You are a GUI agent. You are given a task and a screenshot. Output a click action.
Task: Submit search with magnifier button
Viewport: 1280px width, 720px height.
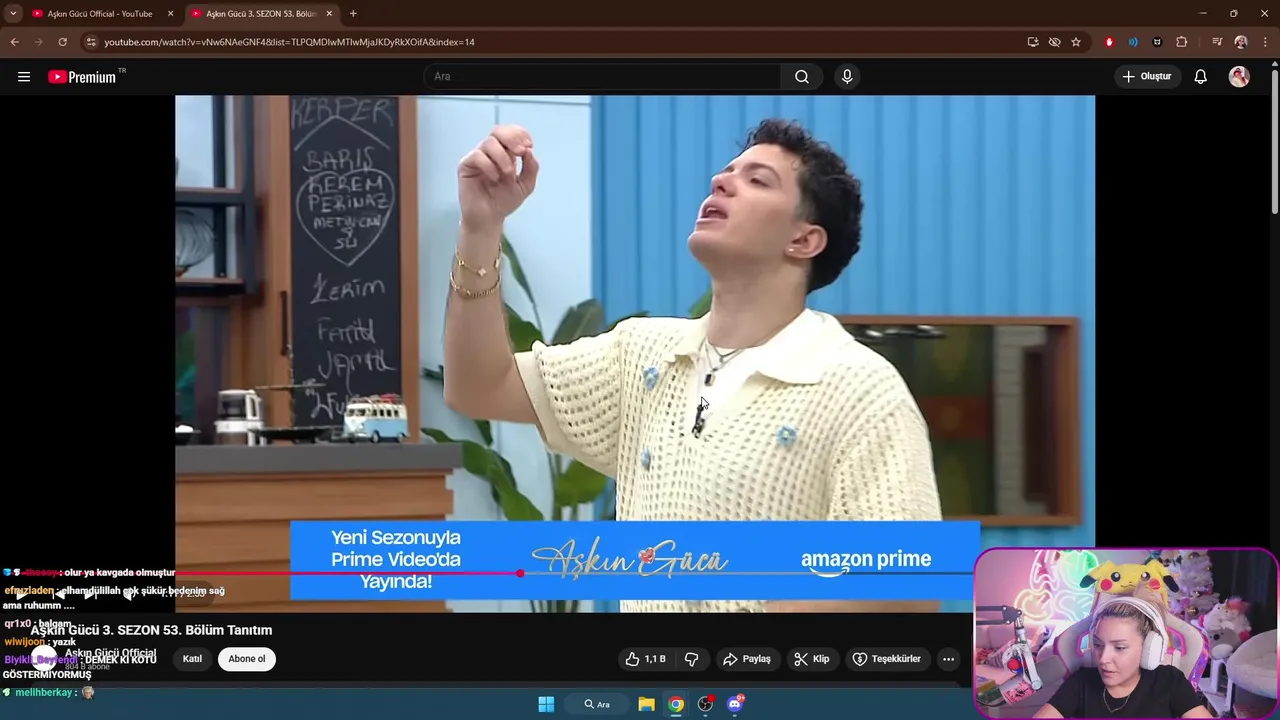[802, 77]
